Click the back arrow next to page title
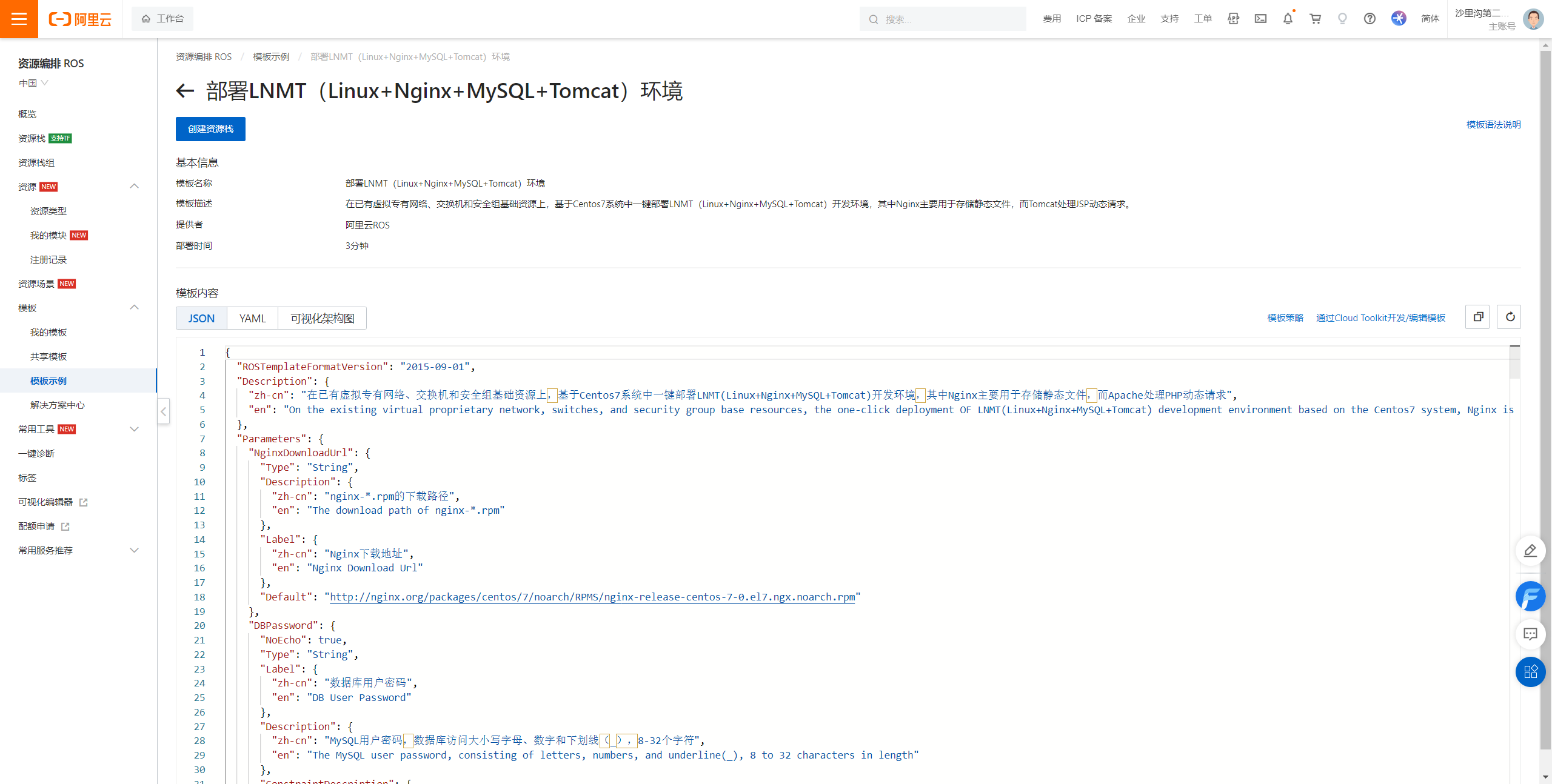 click(185, 91)
